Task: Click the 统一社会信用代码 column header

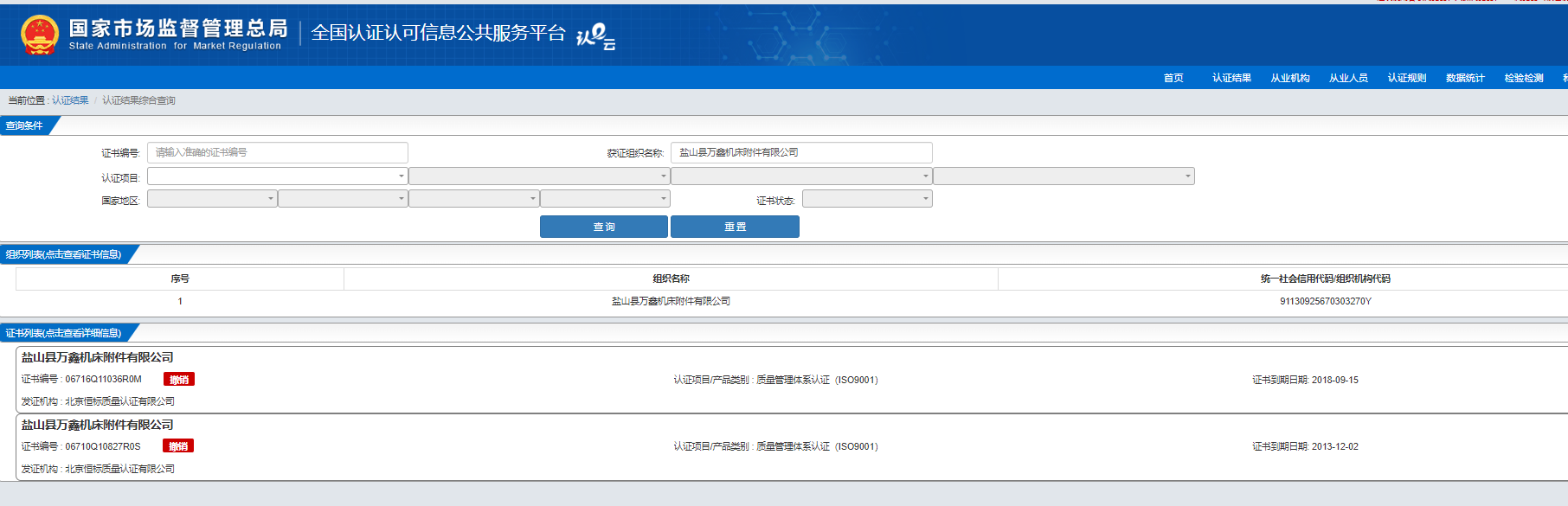Action: 1325,279
